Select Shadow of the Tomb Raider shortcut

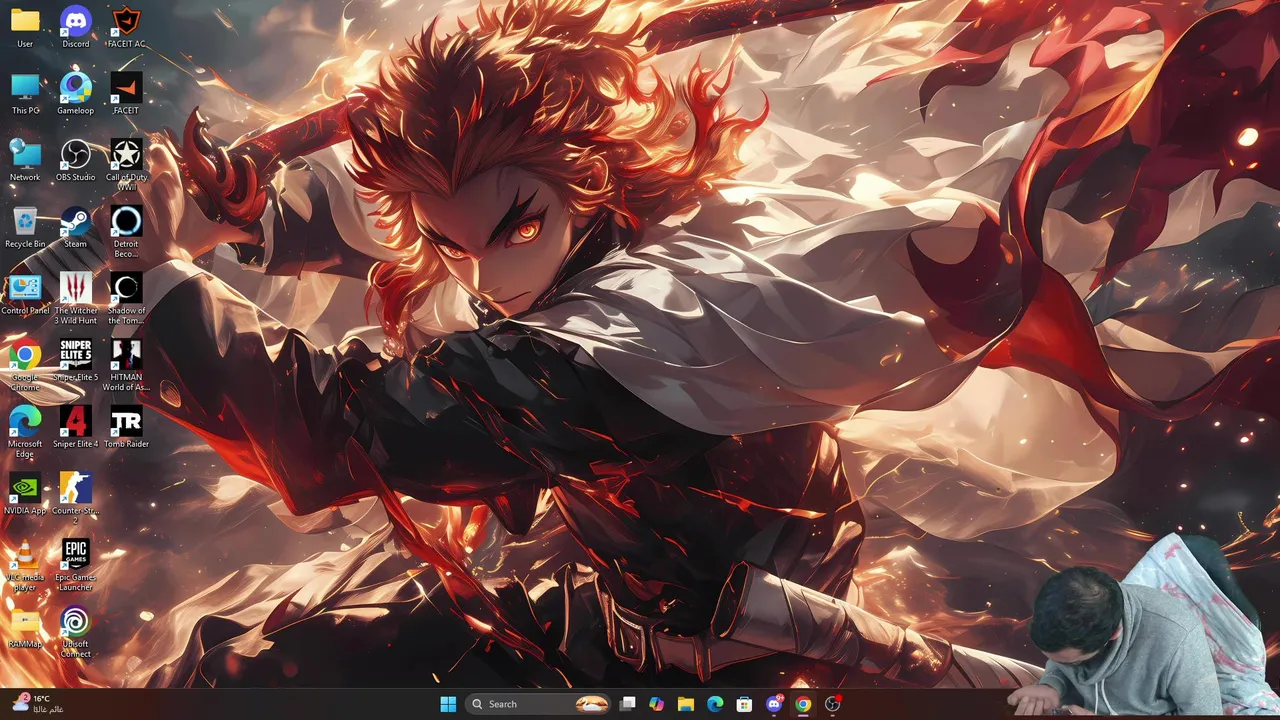click(x=126, y=299)
